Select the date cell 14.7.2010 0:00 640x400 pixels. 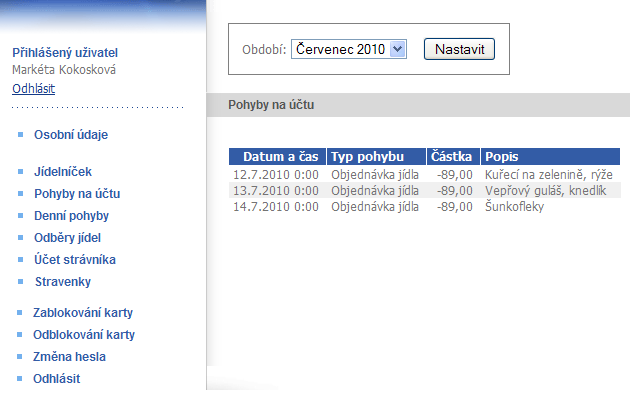pos(276,207)
